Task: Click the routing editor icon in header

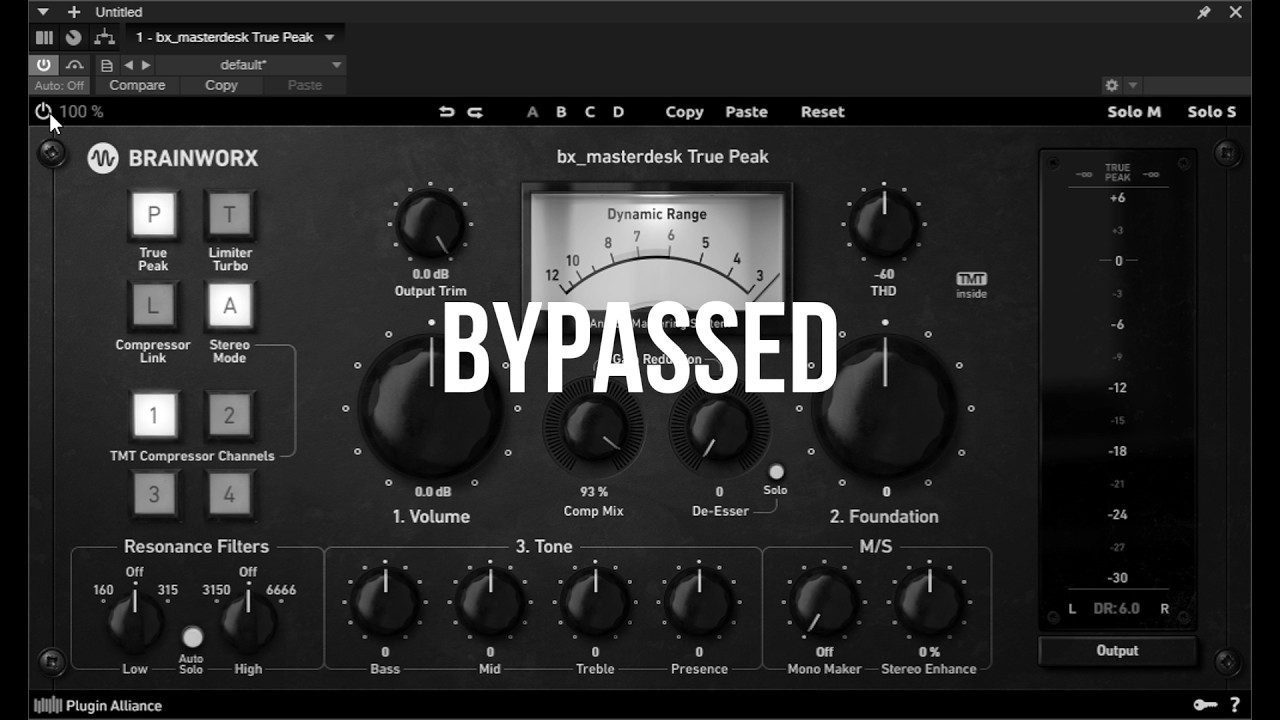Action: [x=104, y=37]
